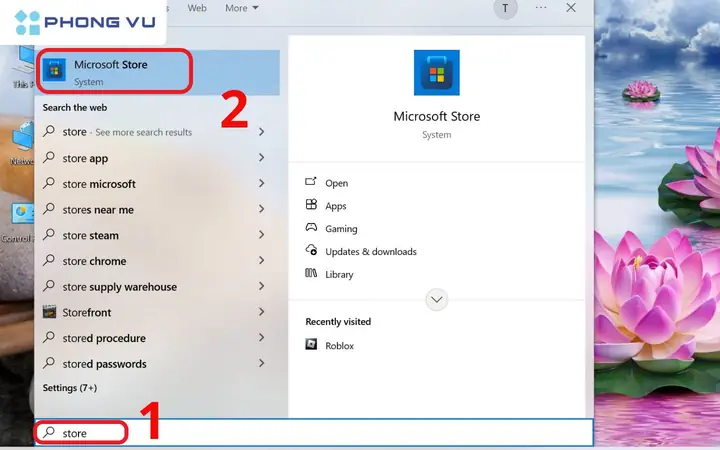Expand more actions with the down chevron circle
This screenshot has height=450, width=720.
pos(436,300)
